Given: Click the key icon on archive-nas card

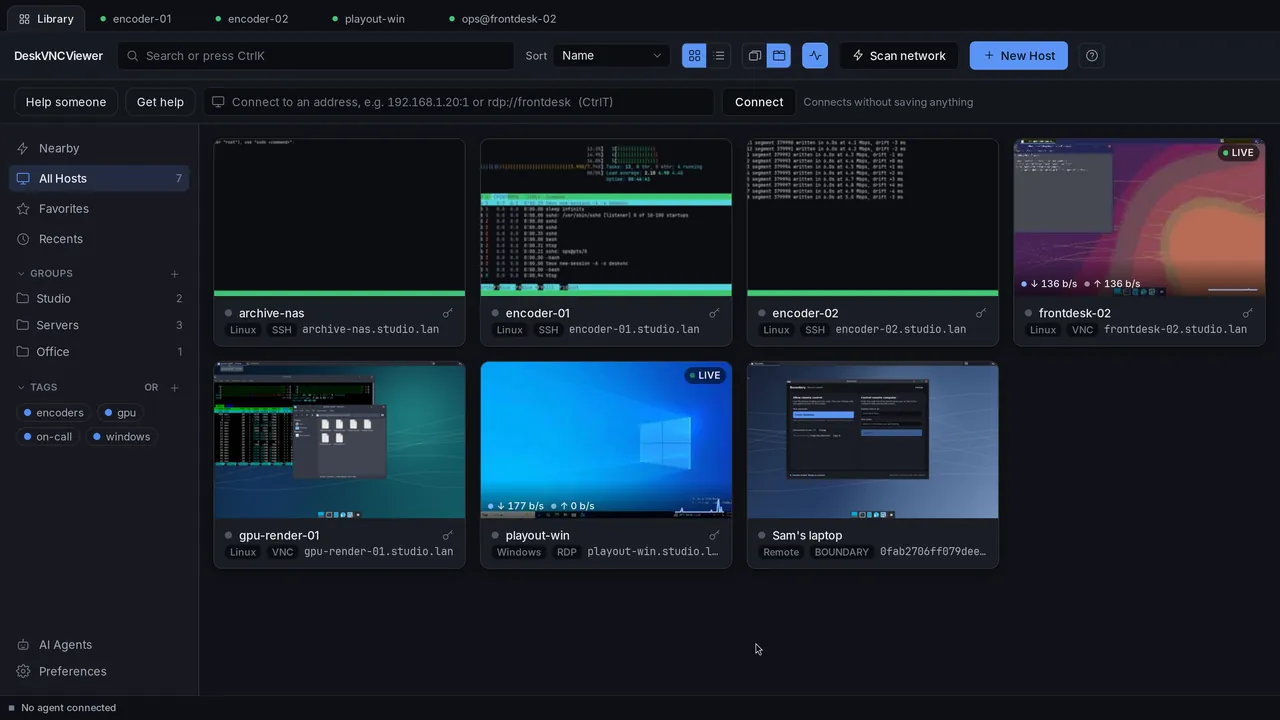Looking at the screenshot, I should click(x=448, y=313).
